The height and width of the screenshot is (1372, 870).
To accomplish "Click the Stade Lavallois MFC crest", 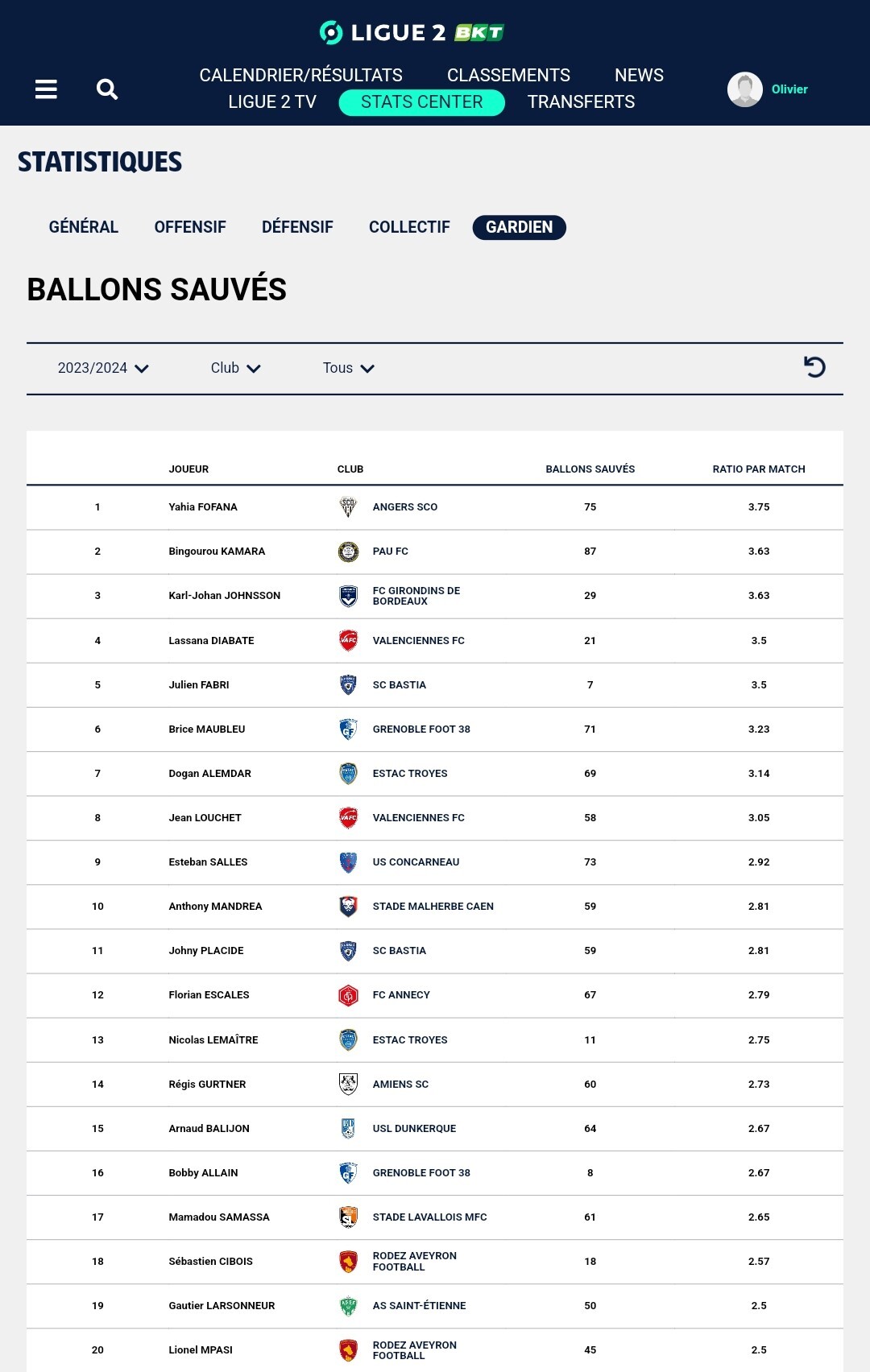I will [348, 1217].
